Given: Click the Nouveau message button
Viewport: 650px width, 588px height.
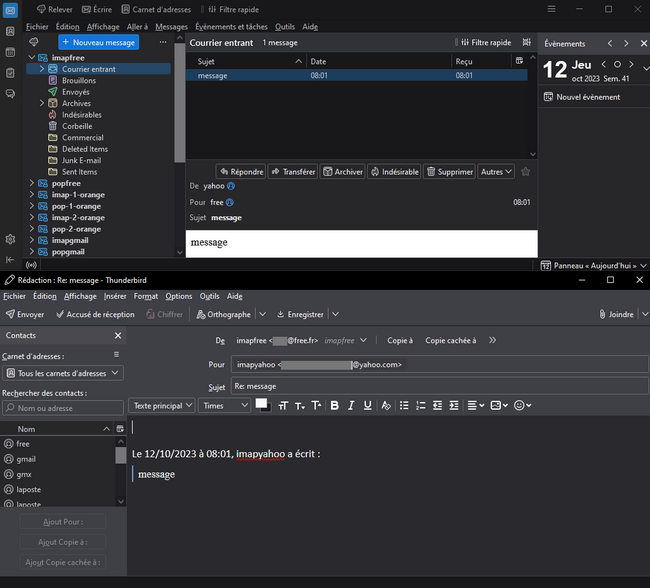Looking at the screenshot, I should (98, 43).
